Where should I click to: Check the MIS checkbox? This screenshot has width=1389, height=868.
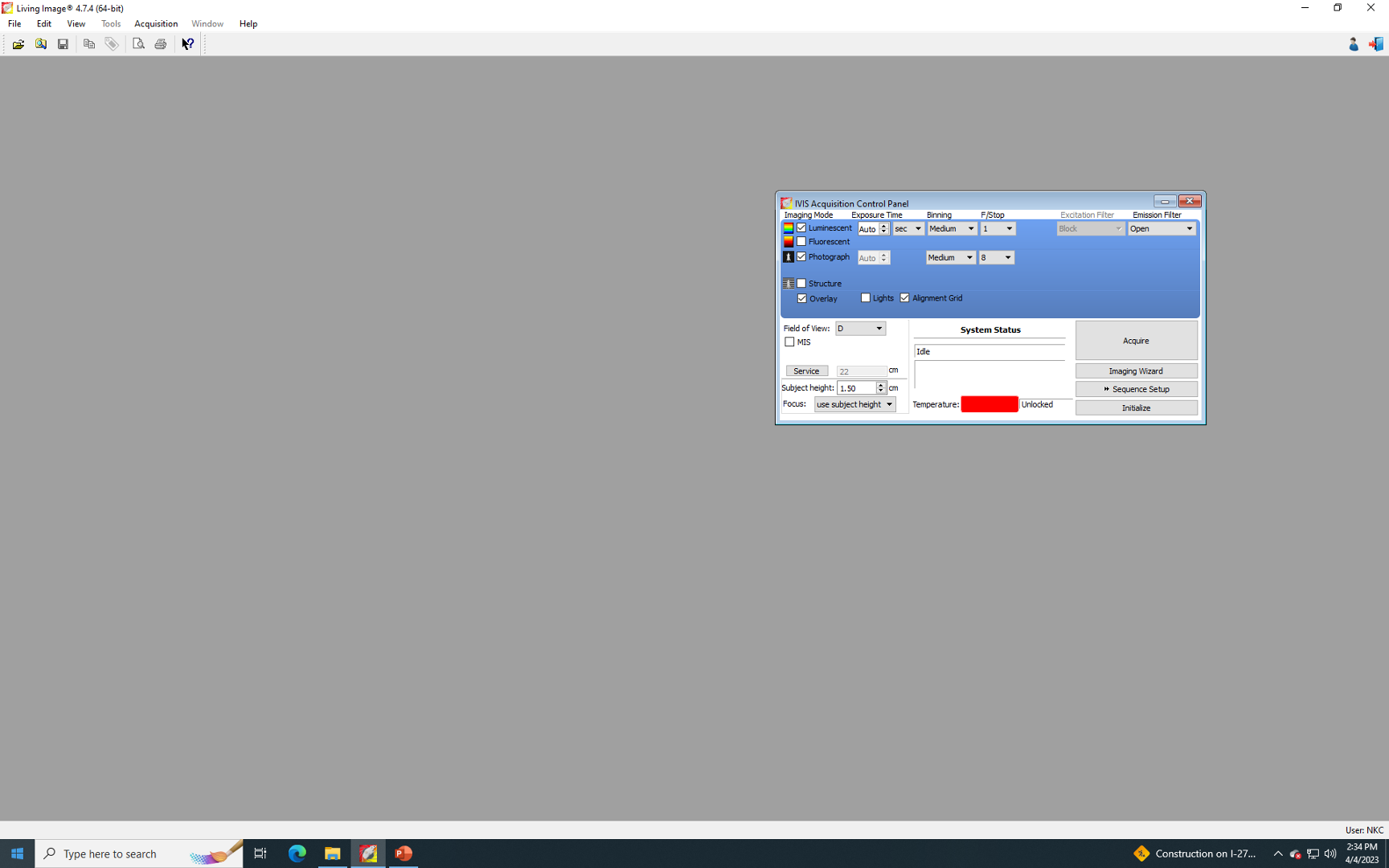[789, 342]
